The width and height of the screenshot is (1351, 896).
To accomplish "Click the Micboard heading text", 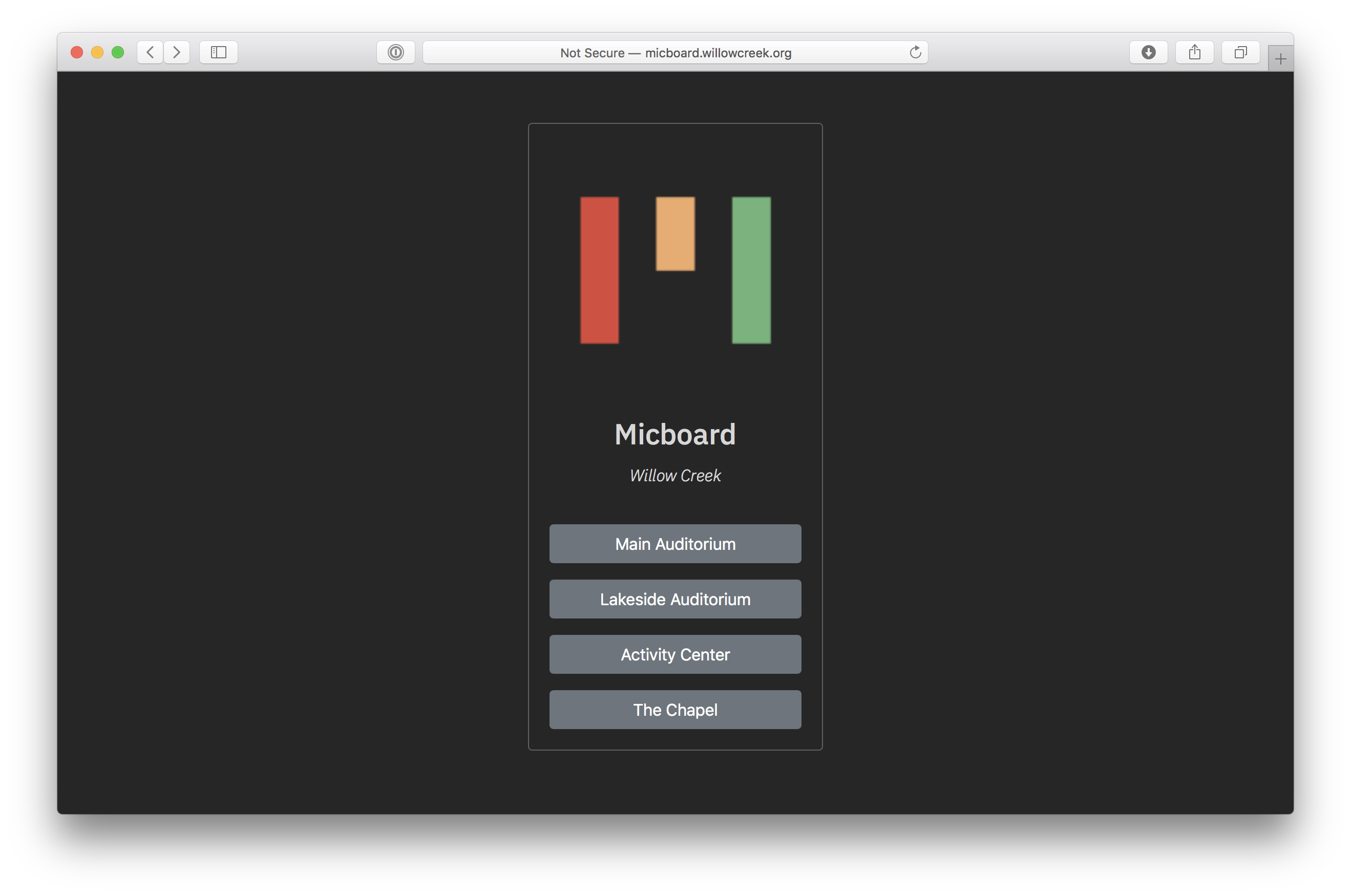I will [x=675, y=434].
